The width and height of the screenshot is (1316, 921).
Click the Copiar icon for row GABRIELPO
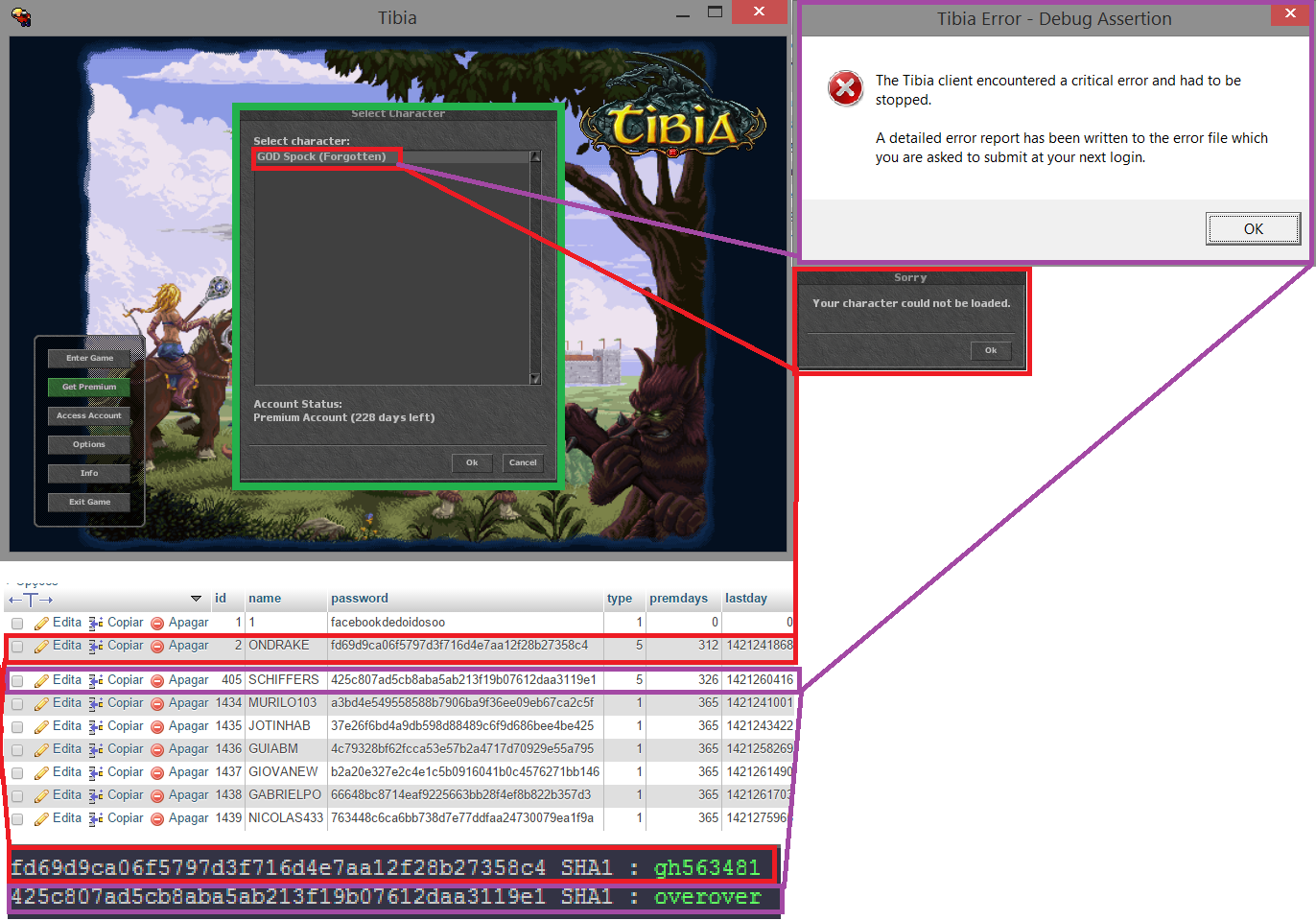[x=96, y=796]
